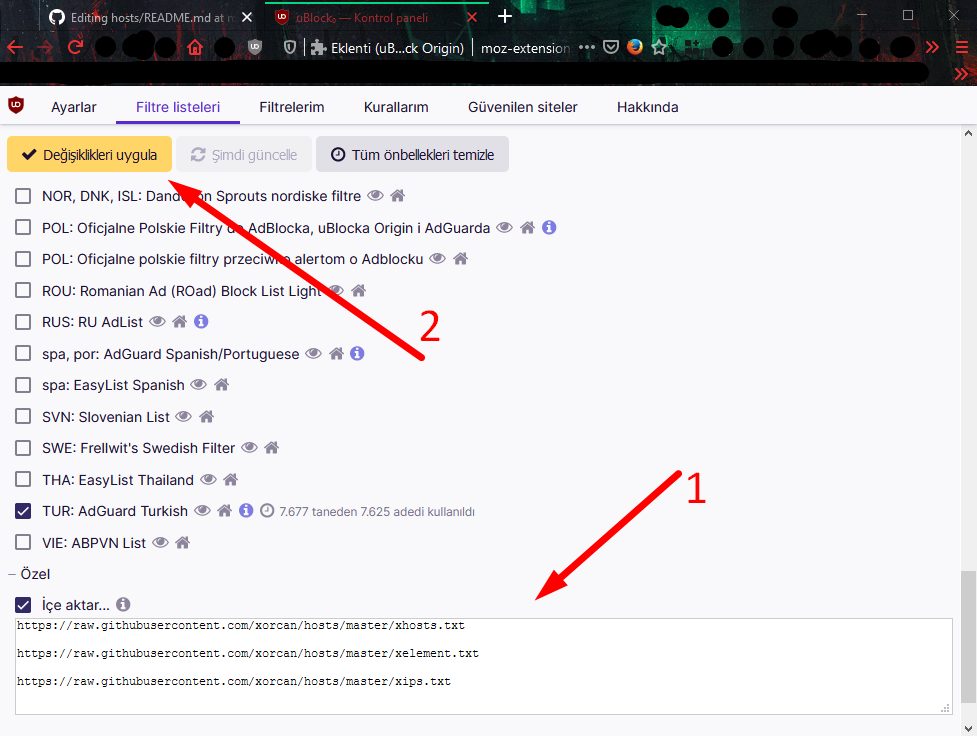The width and height of the screenshot is (977, 736).
Task: Click the bookmark star icon in address bar
Action: pyautogui.click(x=659, y=47)
